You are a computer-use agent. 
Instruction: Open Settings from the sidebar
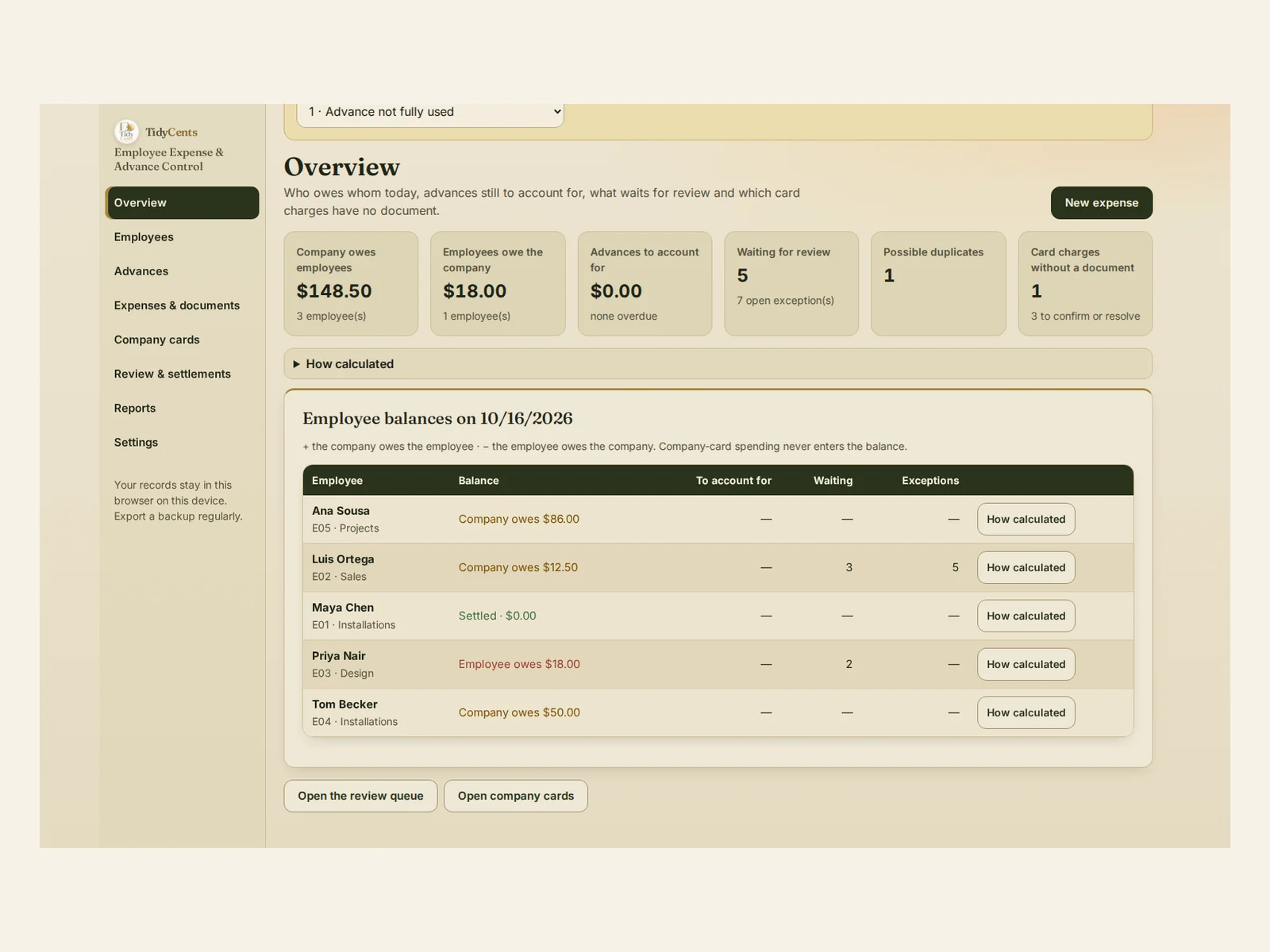(x=183, y=442)
